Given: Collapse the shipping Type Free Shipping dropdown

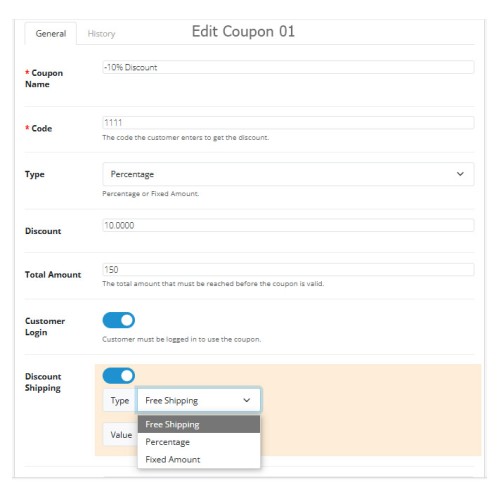Looking at the screenshot, I should pyautogui.click(x=199, y=400).
